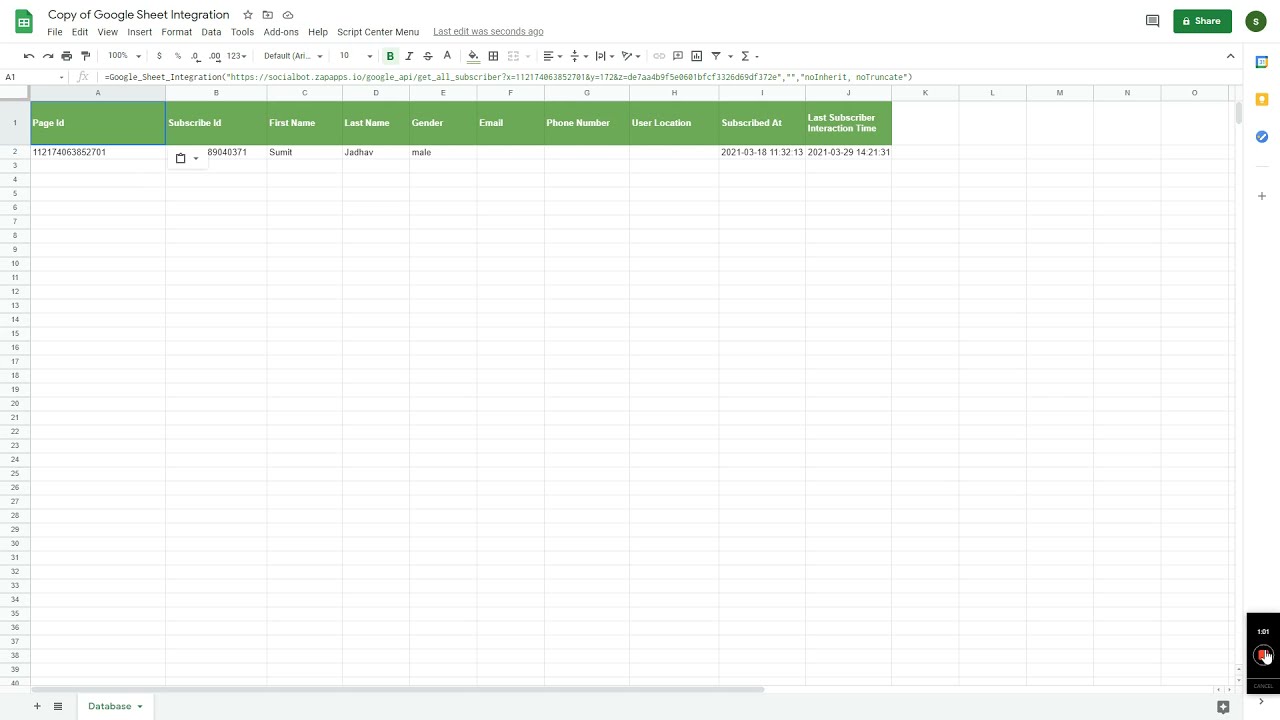Open the text color picker

[x=447, y=56]
